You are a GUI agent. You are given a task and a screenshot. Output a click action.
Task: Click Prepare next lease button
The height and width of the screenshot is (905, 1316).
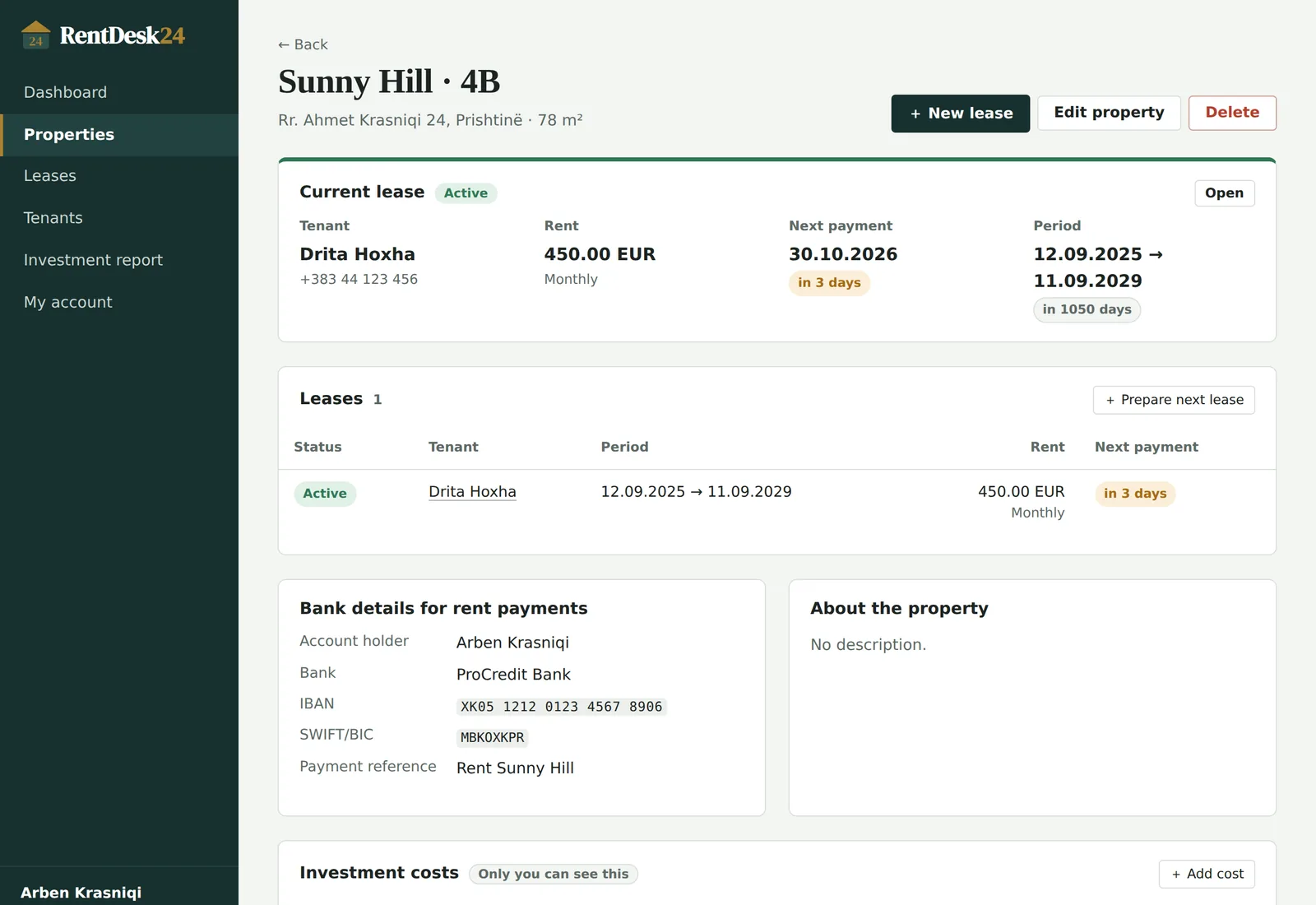pyautogui.click(x=1174, y=400)
